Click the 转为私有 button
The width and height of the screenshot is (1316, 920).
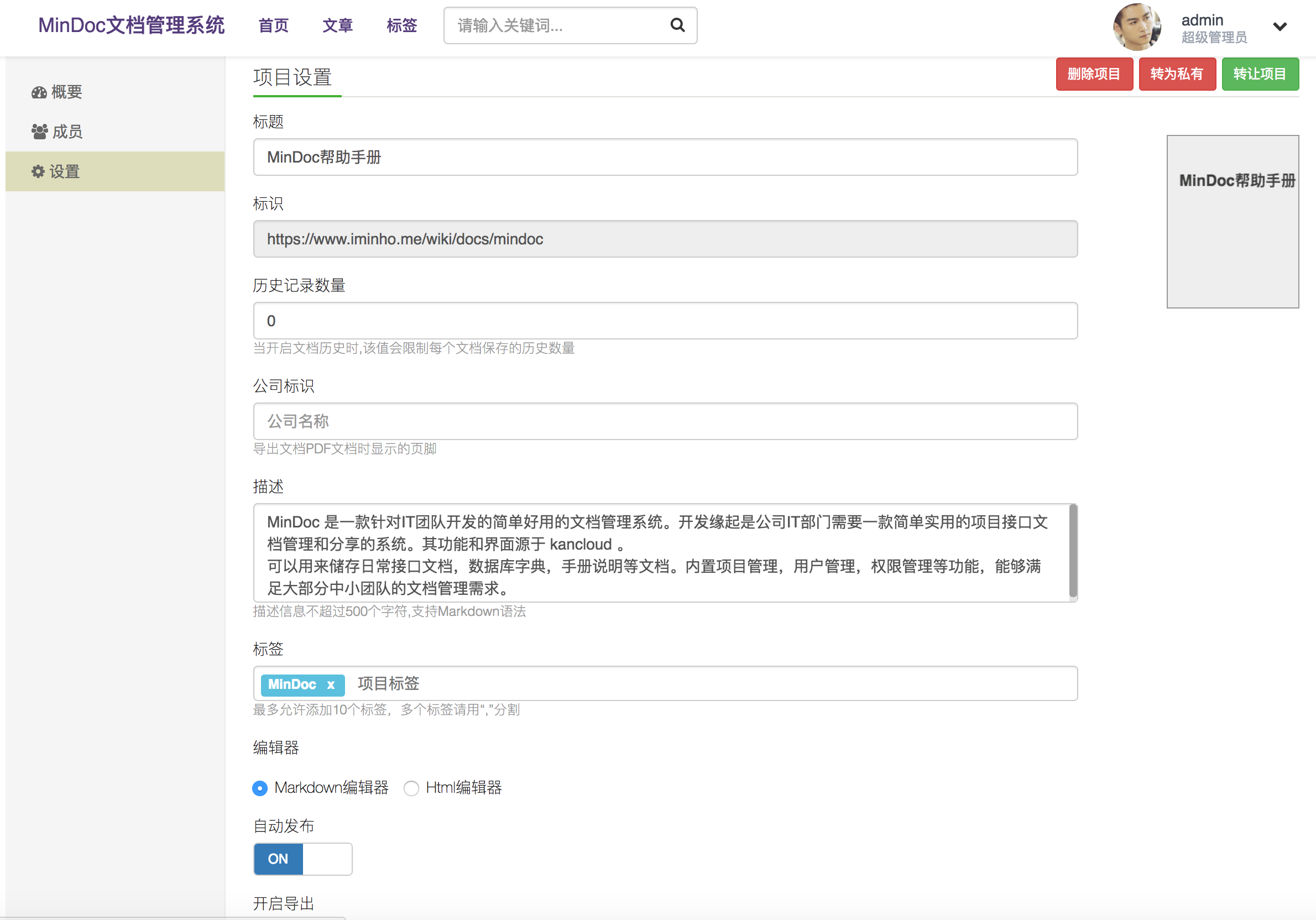1177,74
